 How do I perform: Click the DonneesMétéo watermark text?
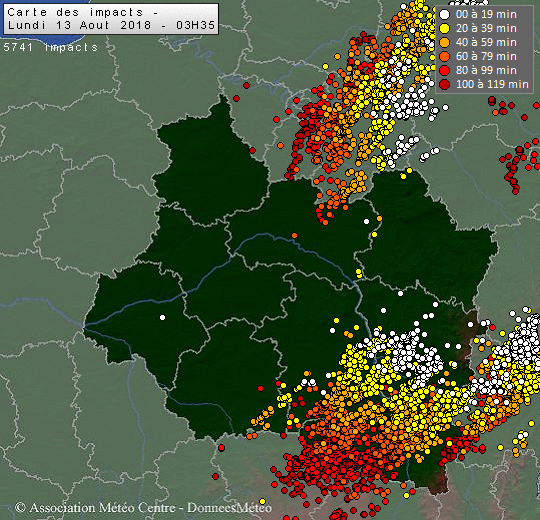[x=229, y=508]
